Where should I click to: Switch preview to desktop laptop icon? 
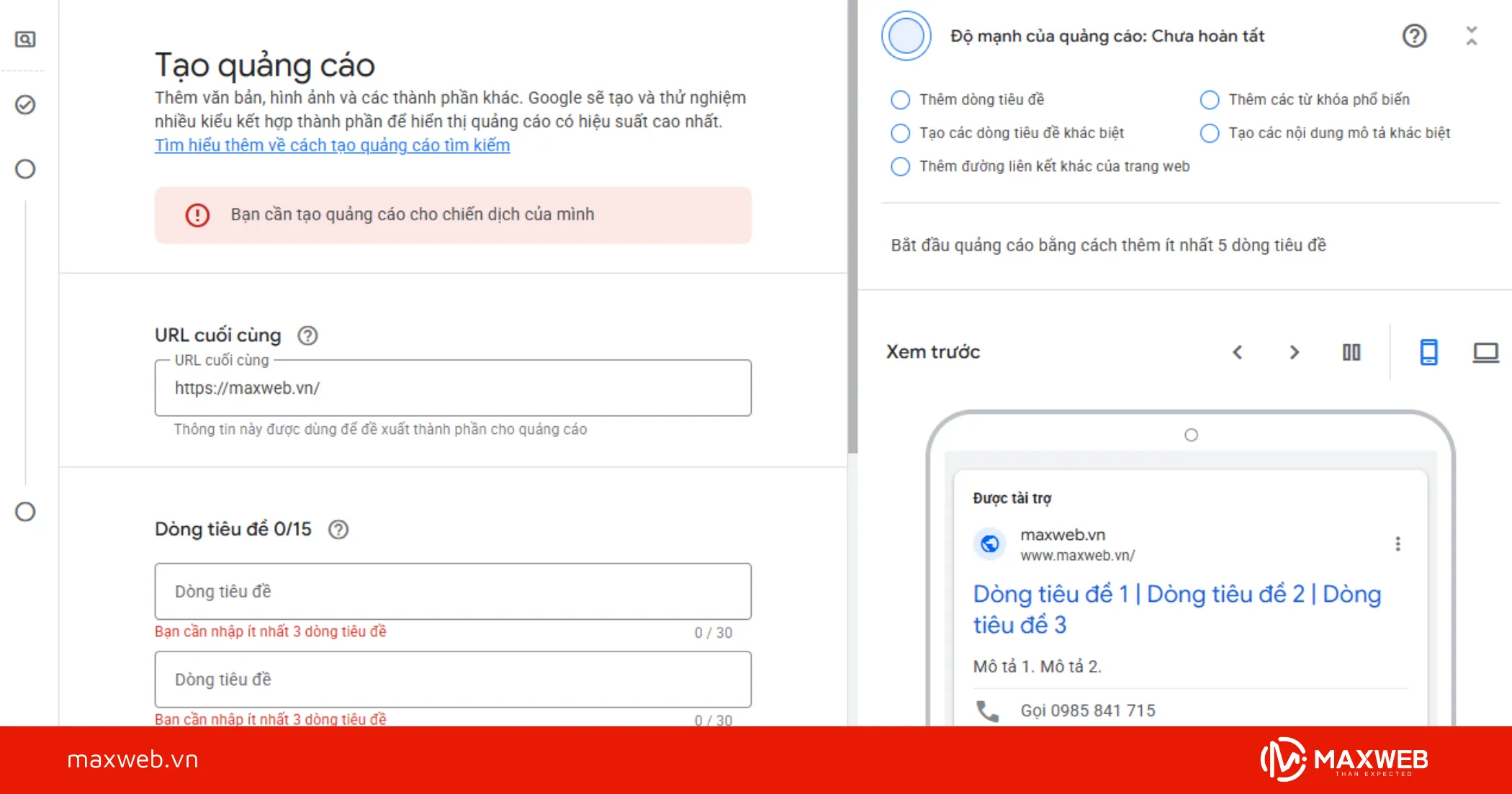coord(1485,352)
